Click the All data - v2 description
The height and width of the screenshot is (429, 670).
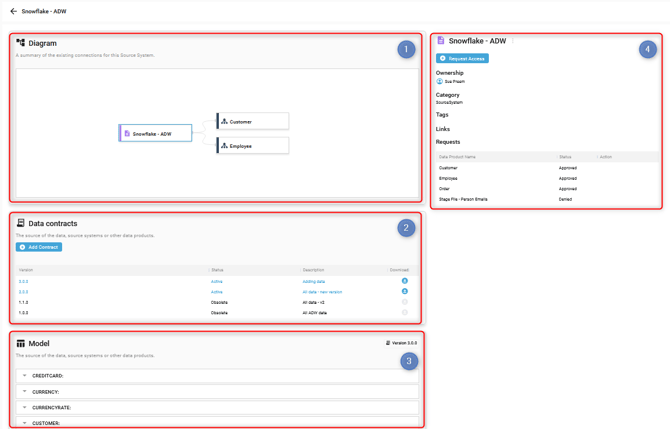coord(313,303)
